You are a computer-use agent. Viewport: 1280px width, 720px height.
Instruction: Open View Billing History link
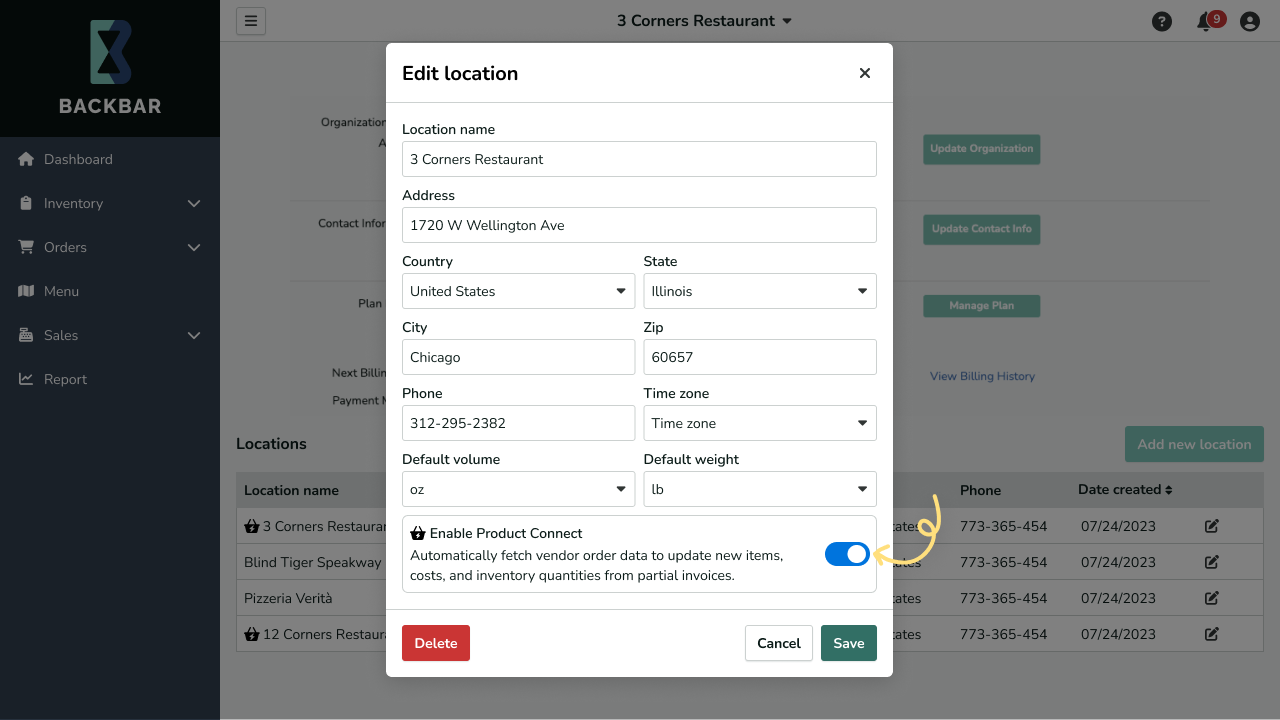coord(982,376)
